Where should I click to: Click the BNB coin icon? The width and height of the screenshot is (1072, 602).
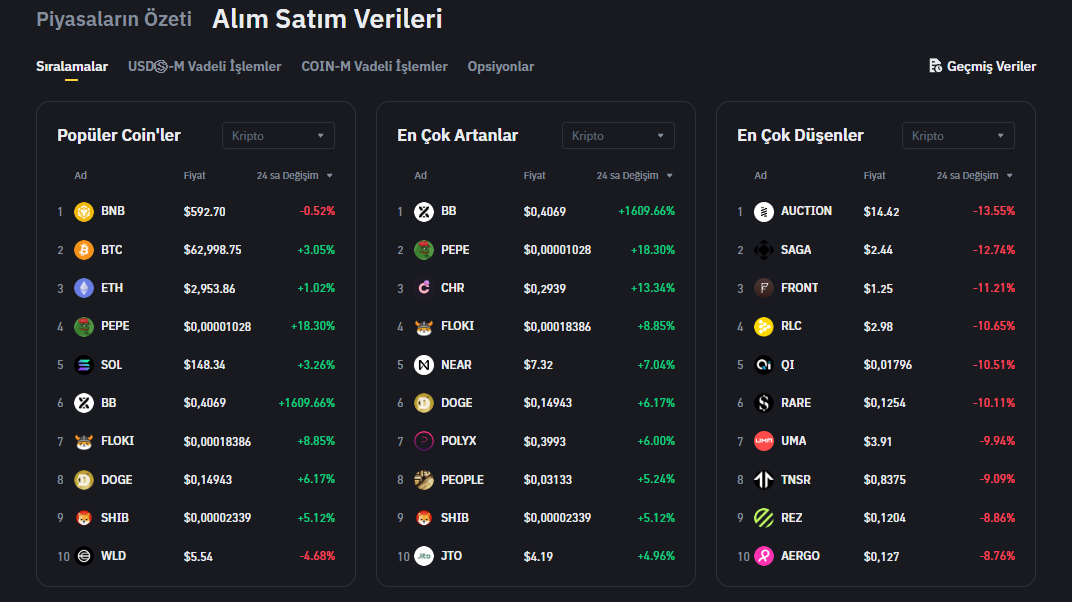click(x=84, y=212)
